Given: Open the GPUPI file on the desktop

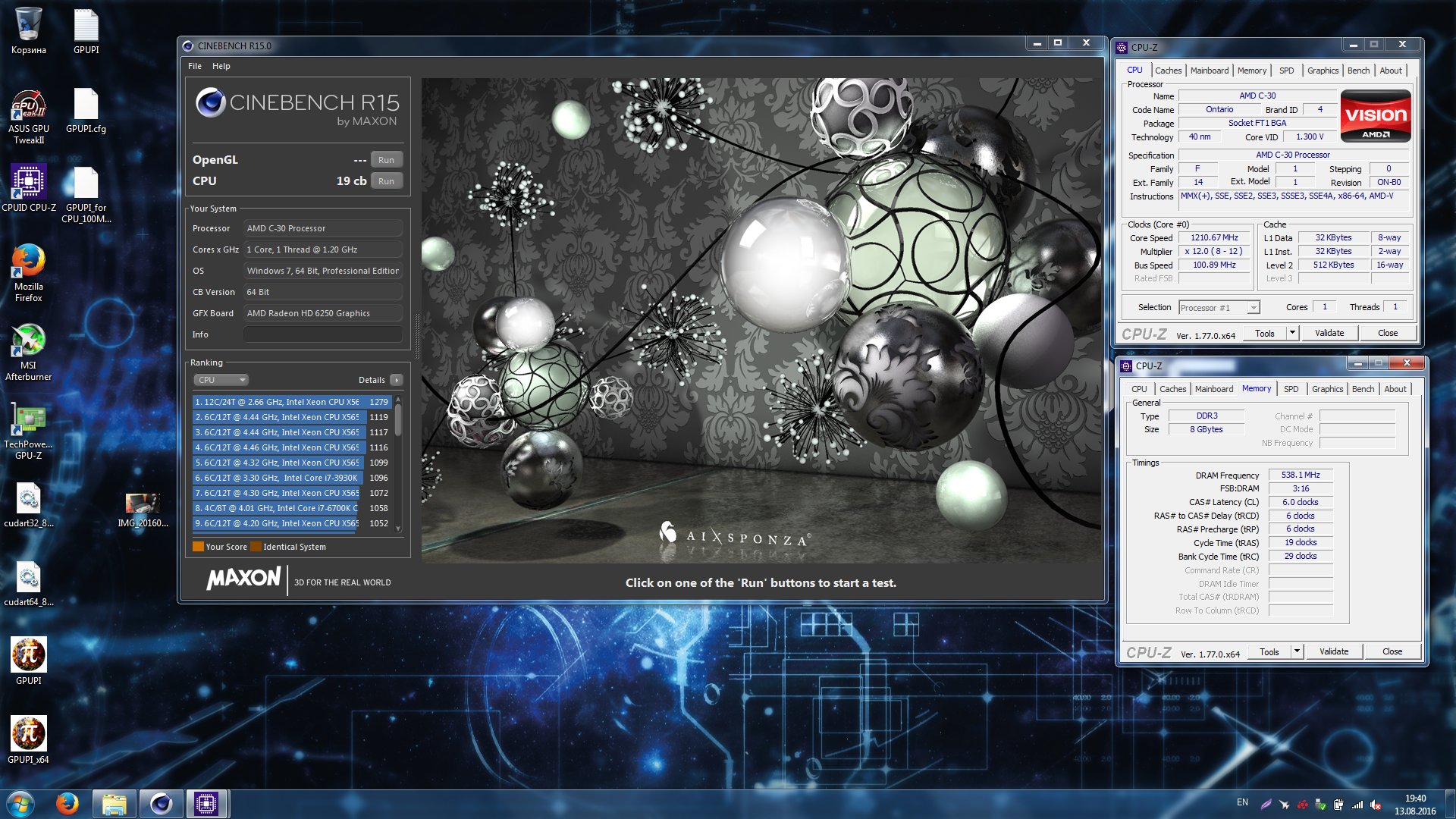Looking at the screenshot, I should [86, 31].
